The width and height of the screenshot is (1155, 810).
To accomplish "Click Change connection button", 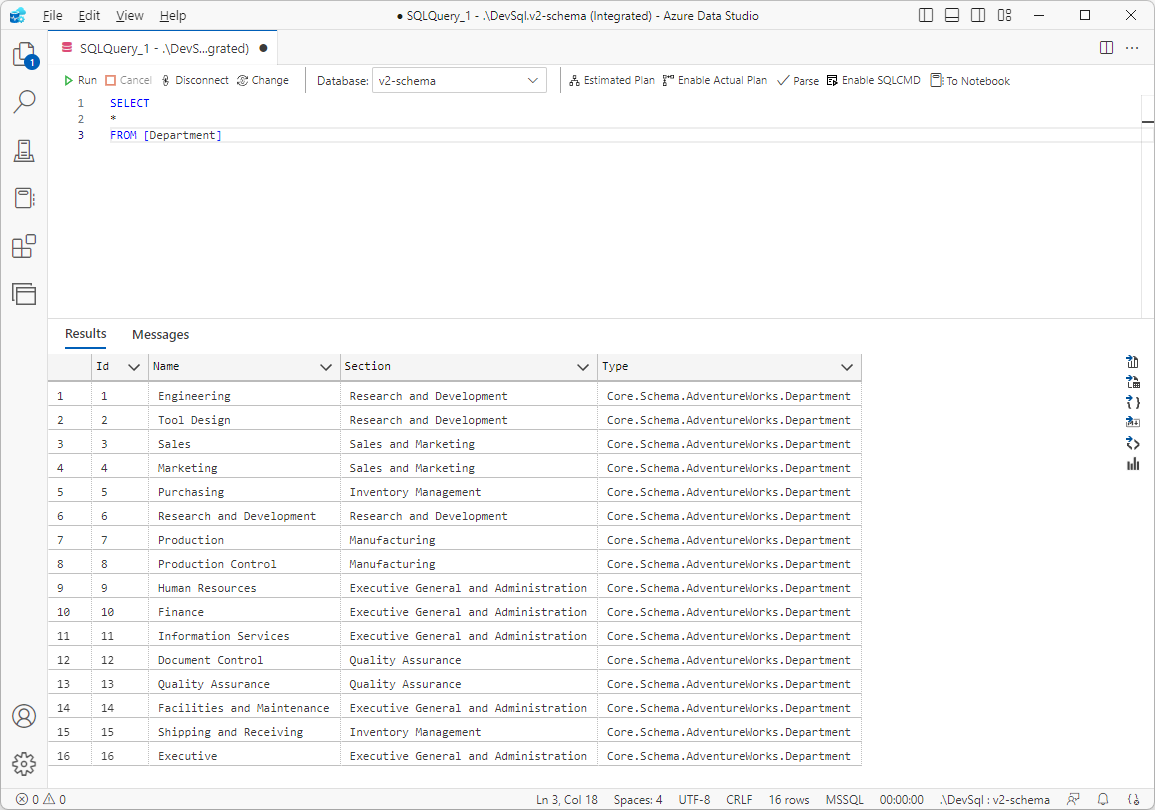I will [263, 80].
